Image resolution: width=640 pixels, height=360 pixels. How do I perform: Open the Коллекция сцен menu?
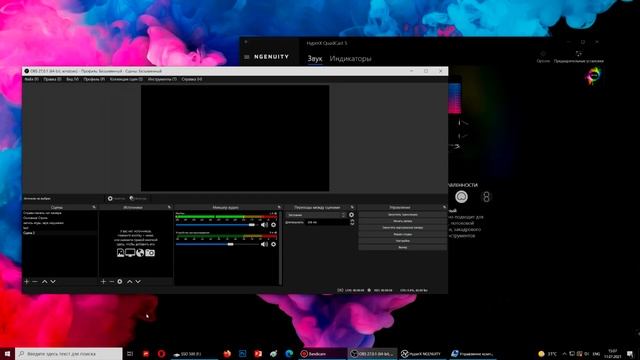click(x=126, y=79)
